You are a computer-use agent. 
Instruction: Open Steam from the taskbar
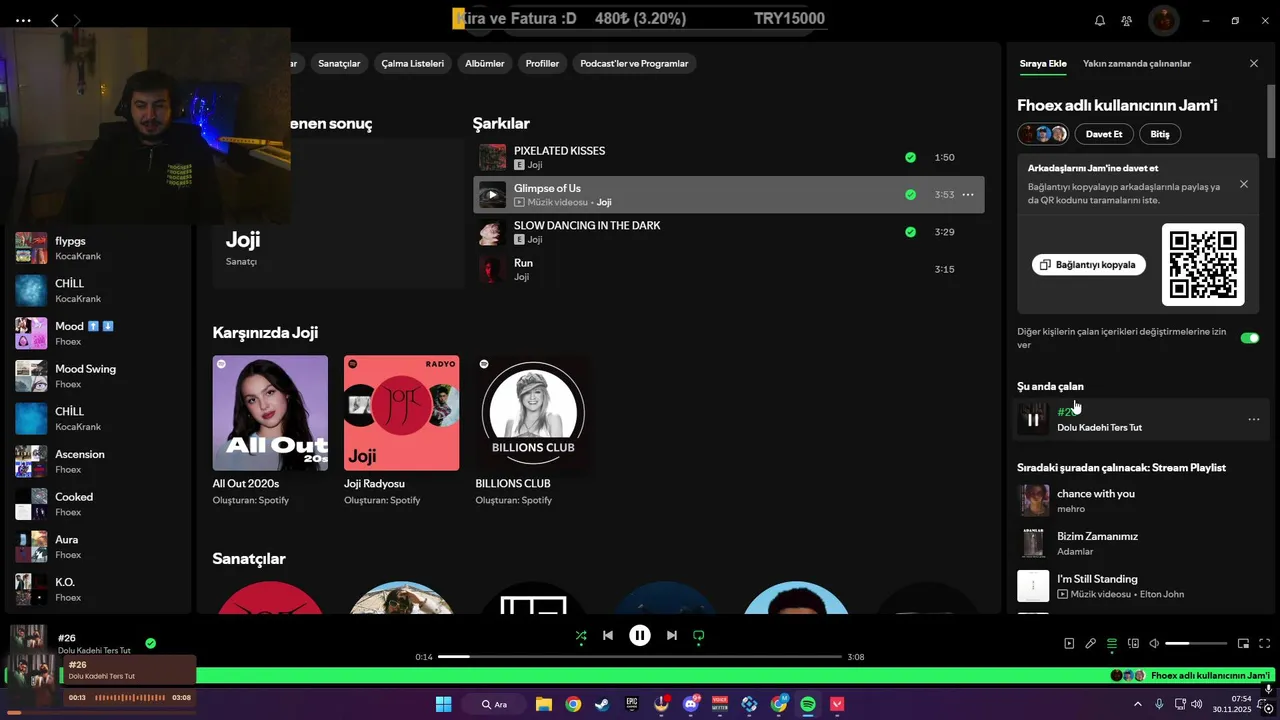(602, 704)
